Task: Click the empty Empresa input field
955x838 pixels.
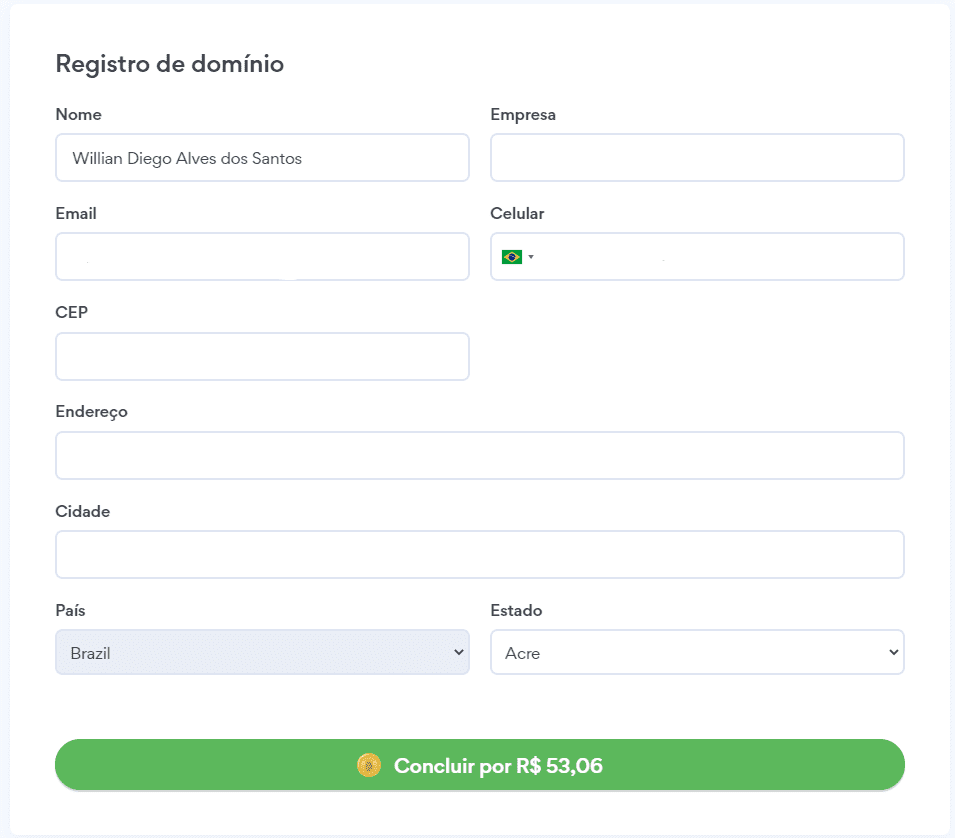Action: click(x=697, y=157)
